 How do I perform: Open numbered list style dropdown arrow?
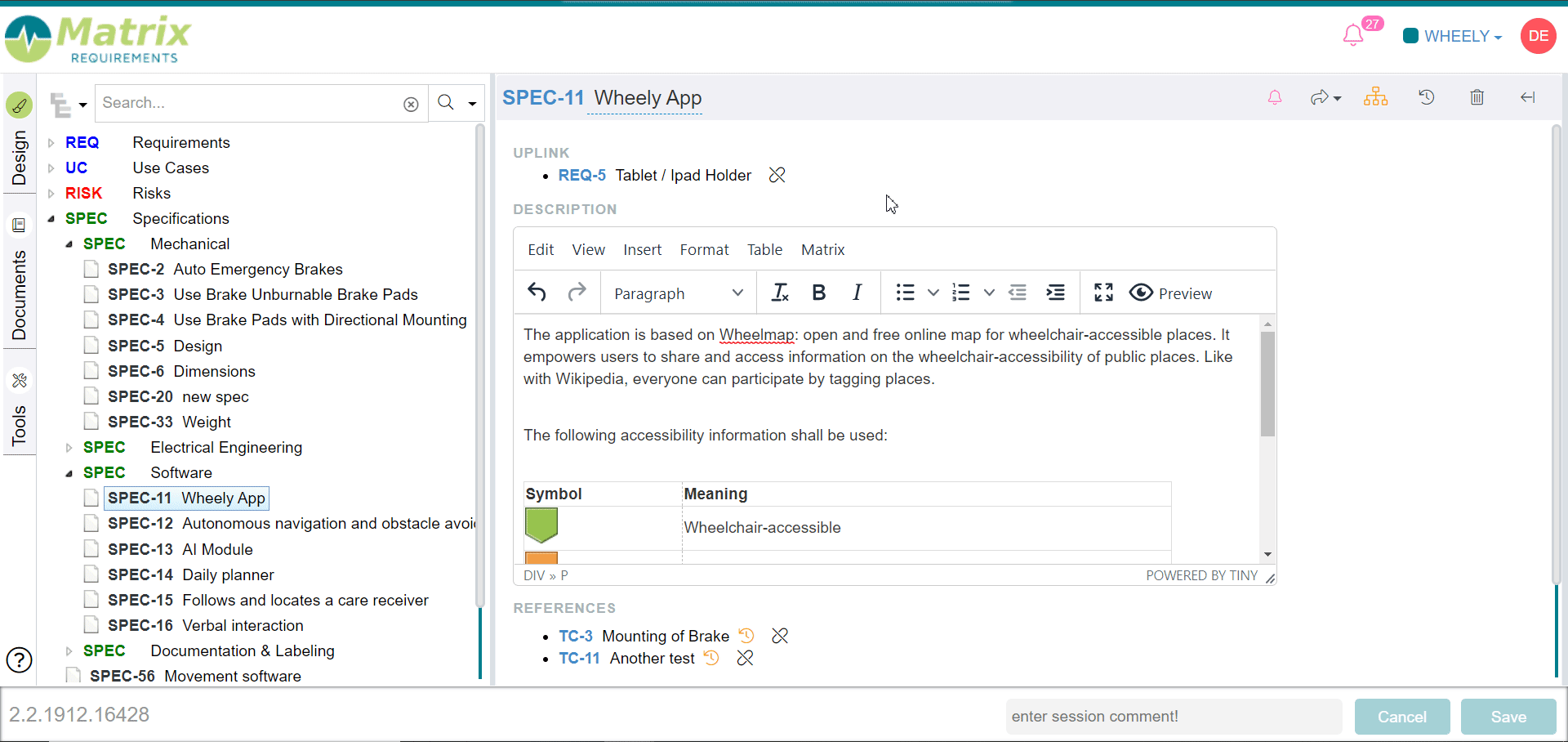pos(989,293)
